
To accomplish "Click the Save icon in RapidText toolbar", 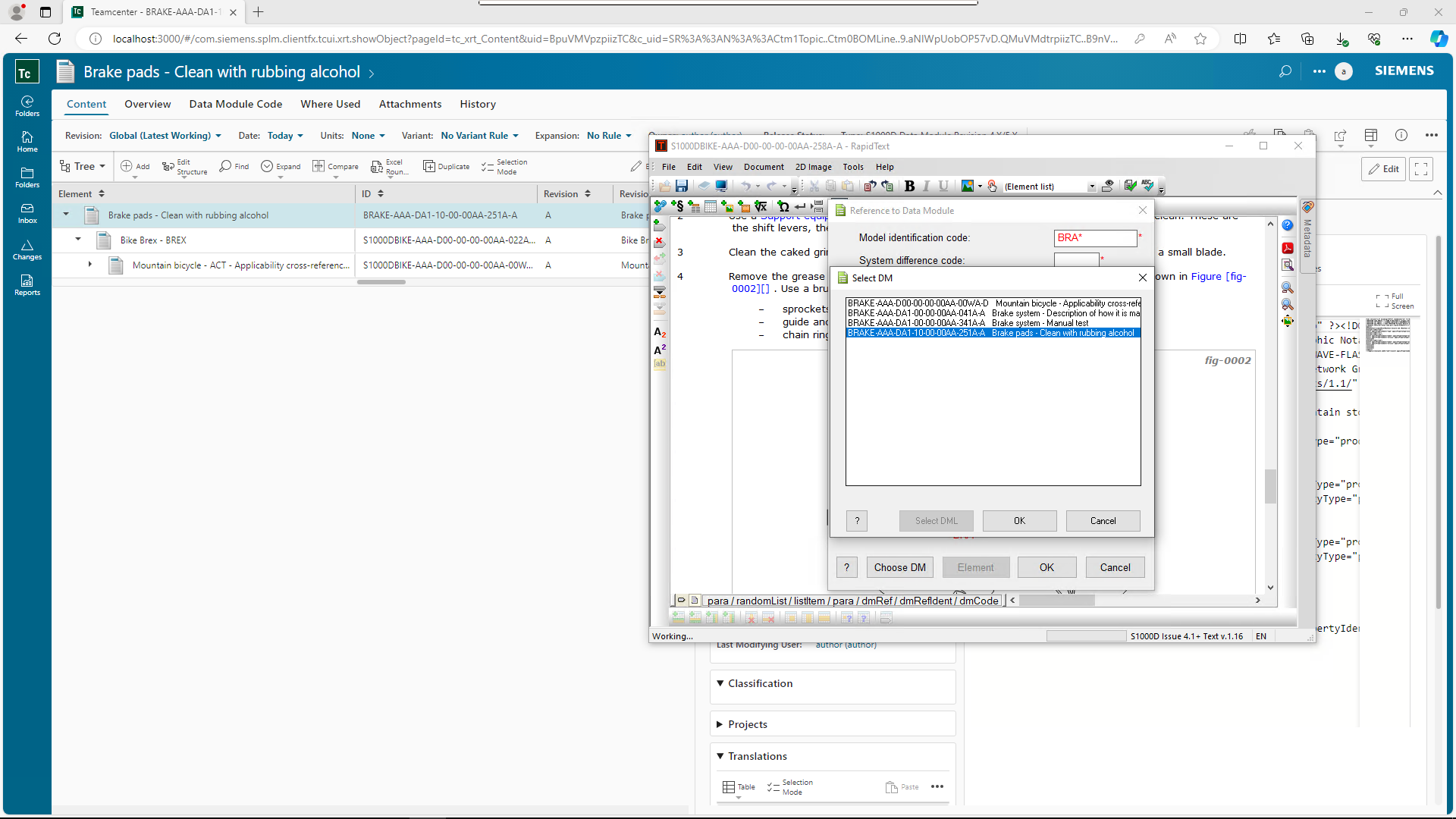I will (682, 186).
